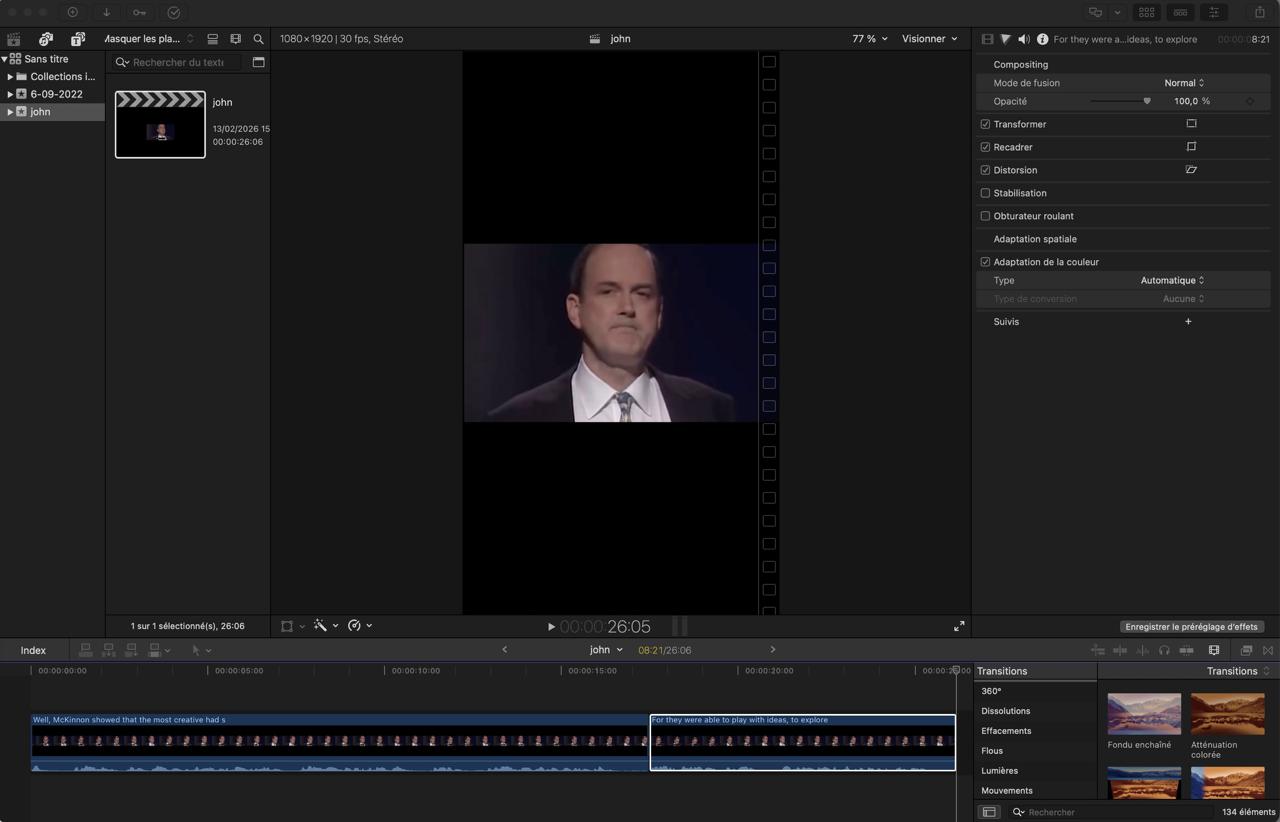Enable the Stabilisation checkbox

click(985, 193)
